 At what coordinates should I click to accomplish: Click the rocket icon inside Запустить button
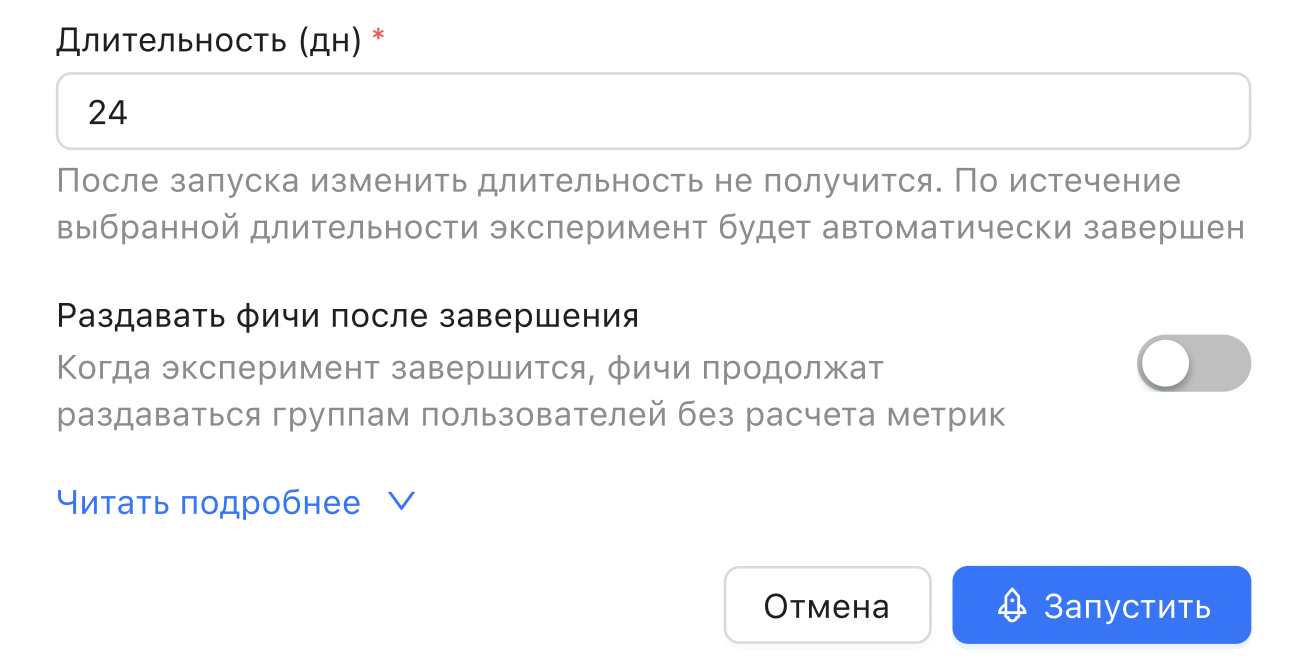coord(1012,604)
